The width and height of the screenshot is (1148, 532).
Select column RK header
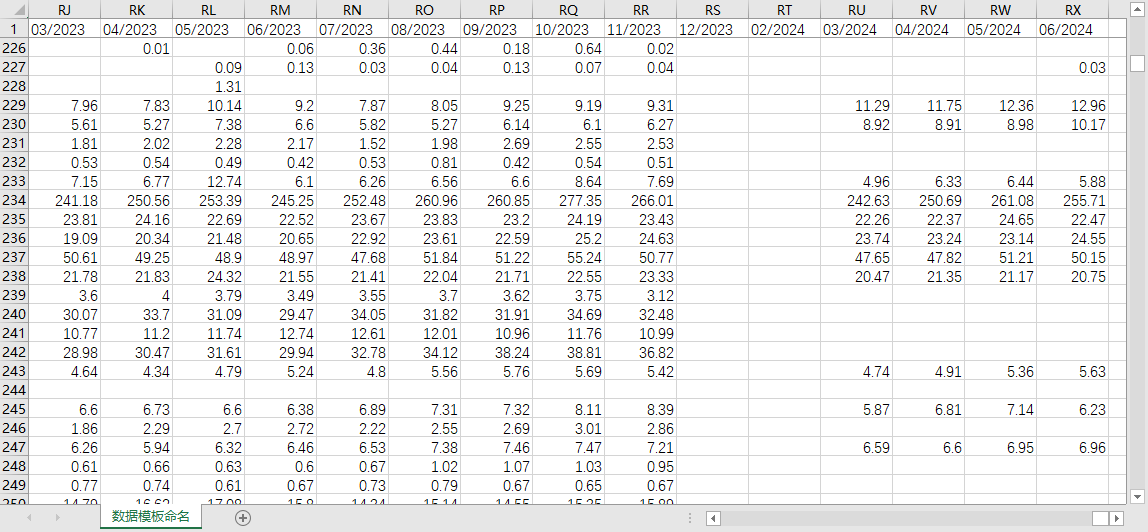coord(136,10)
